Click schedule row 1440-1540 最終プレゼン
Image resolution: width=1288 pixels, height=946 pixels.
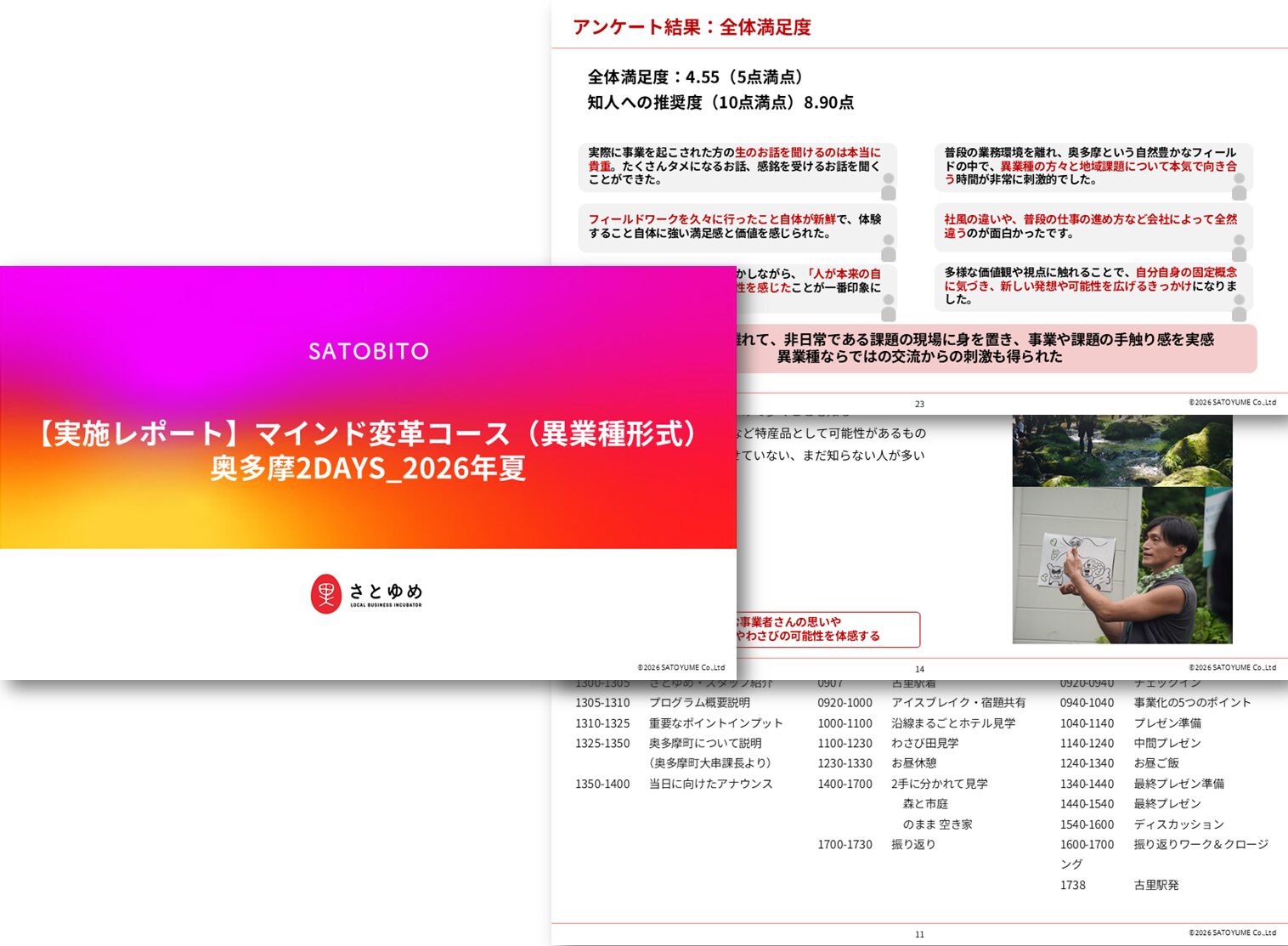click(1131, 804)
